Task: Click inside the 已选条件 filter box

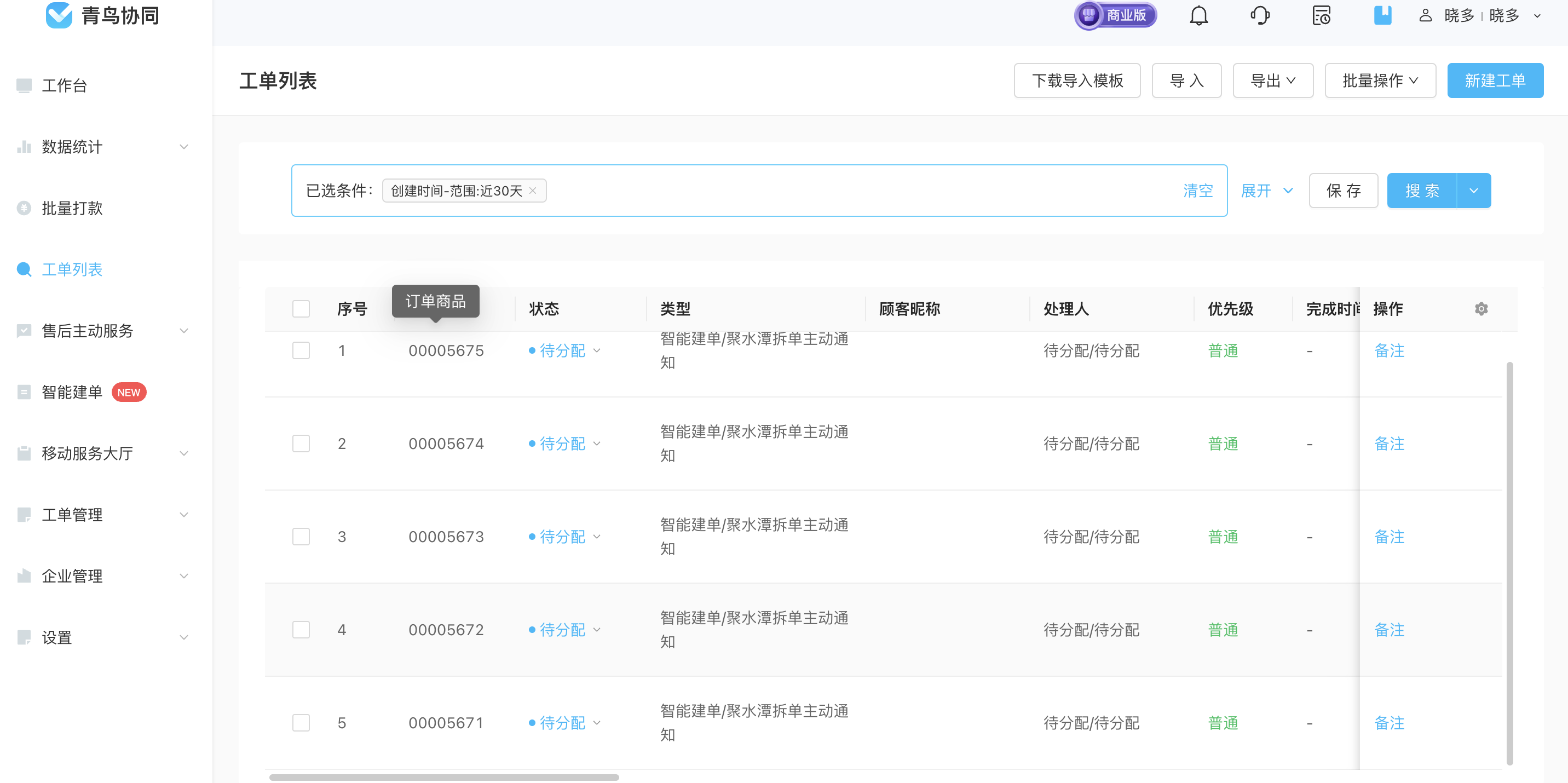Action: pyautogui.click(x=759, y=191)
